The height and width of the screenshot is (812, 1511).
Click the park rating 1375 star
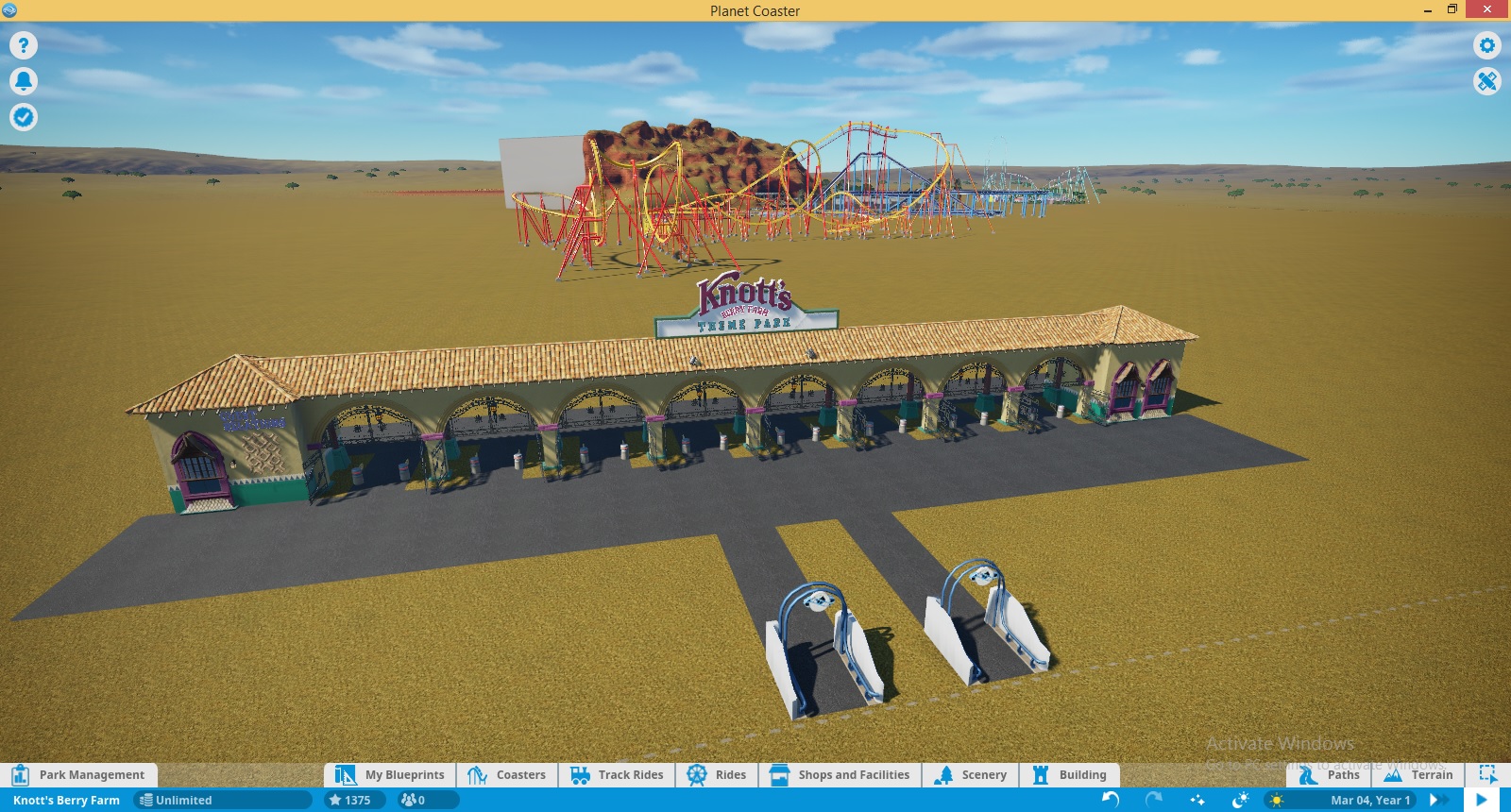354,800
